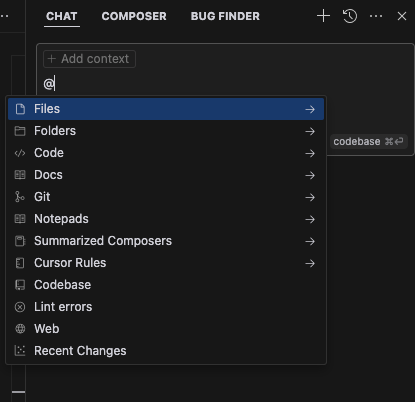The image size is (415, 402).
Task: Click in the chat input field
Action: click(227, 83)
